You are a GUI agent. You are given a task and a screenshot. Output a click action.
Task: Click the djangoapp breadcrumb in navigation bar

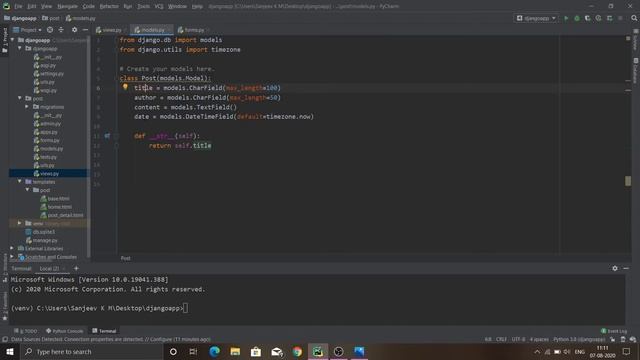(20, 18)
